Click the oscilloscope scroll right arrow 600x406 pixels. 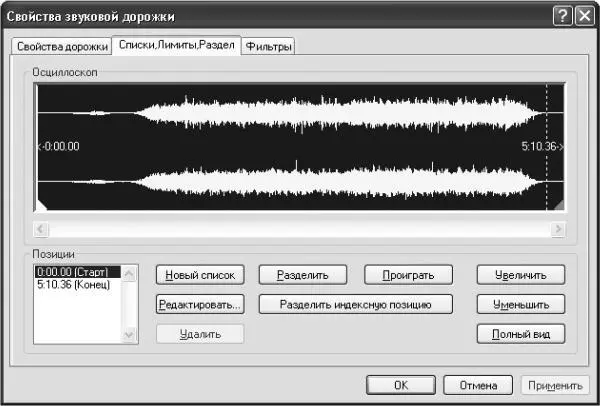558,229
